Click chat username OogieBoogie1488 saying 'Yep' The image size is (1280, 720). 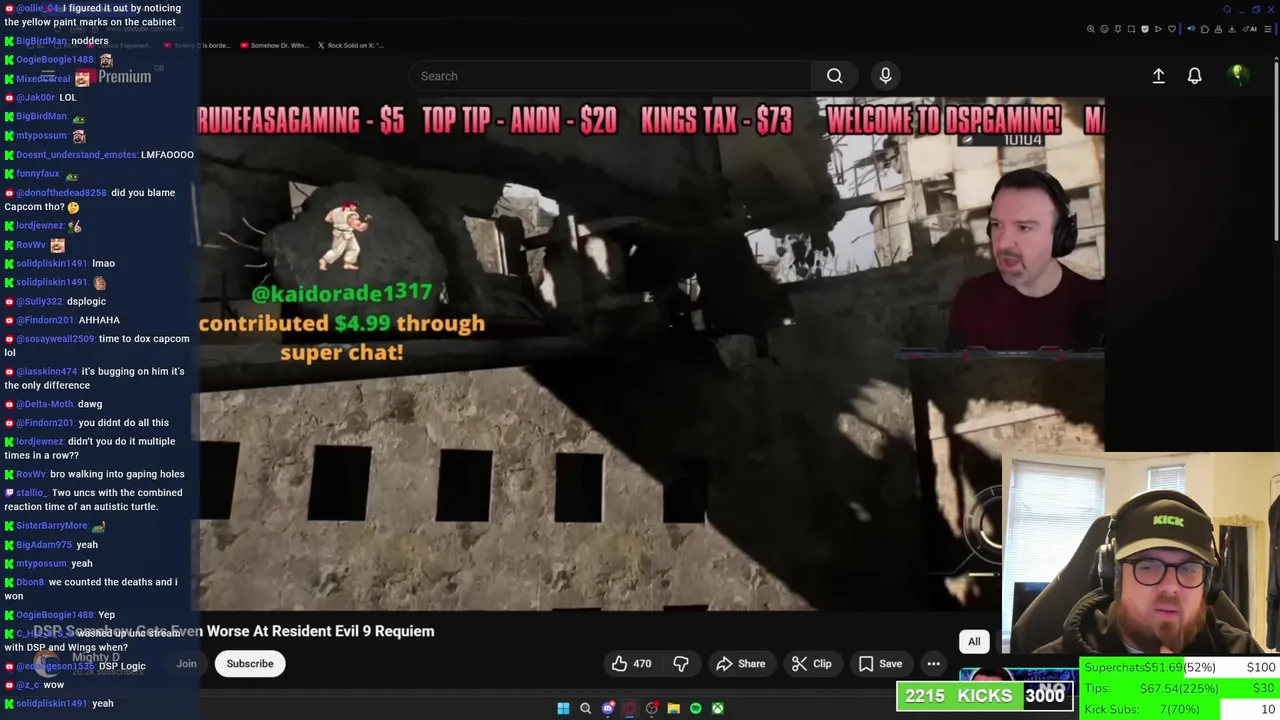[x=55, y=615]
